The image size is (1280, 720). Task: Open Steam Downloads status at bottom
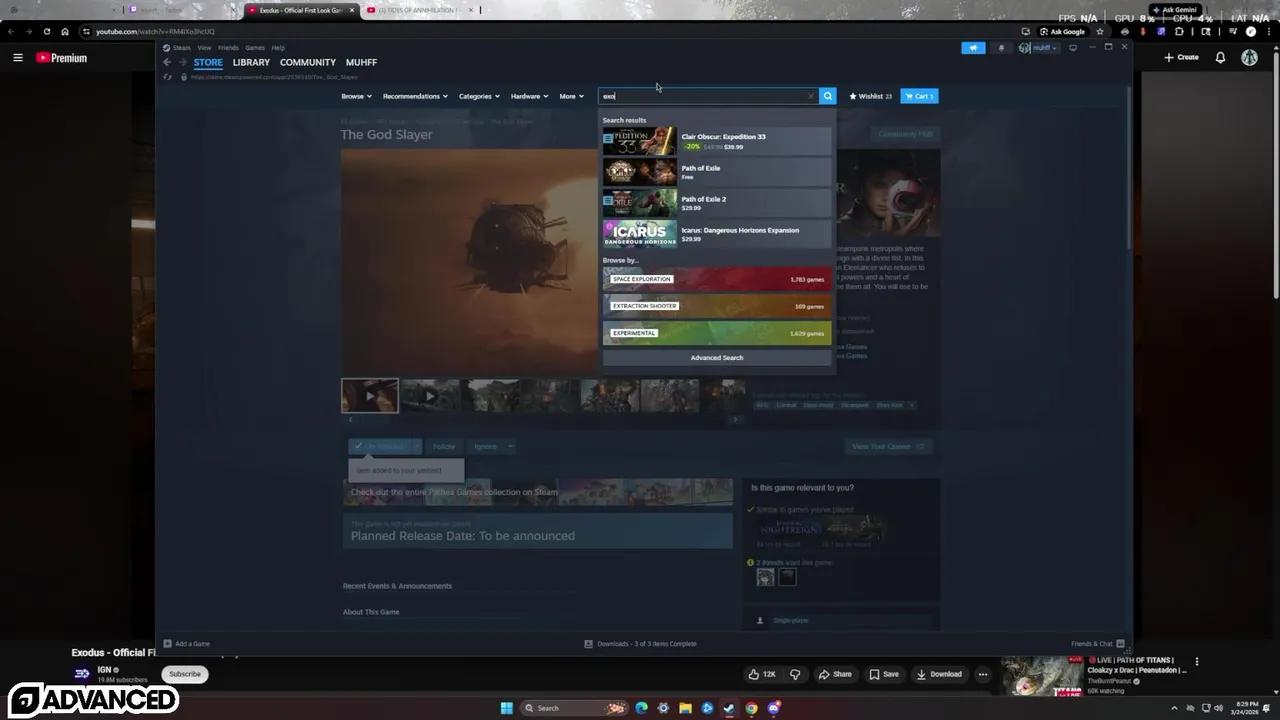640,644
